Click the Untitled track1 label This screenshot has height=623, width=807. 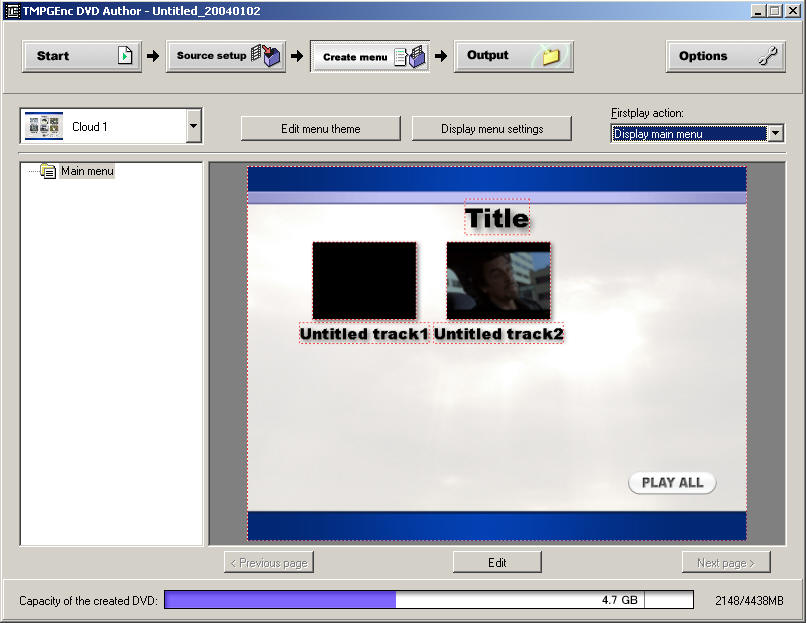pos(364,334)
